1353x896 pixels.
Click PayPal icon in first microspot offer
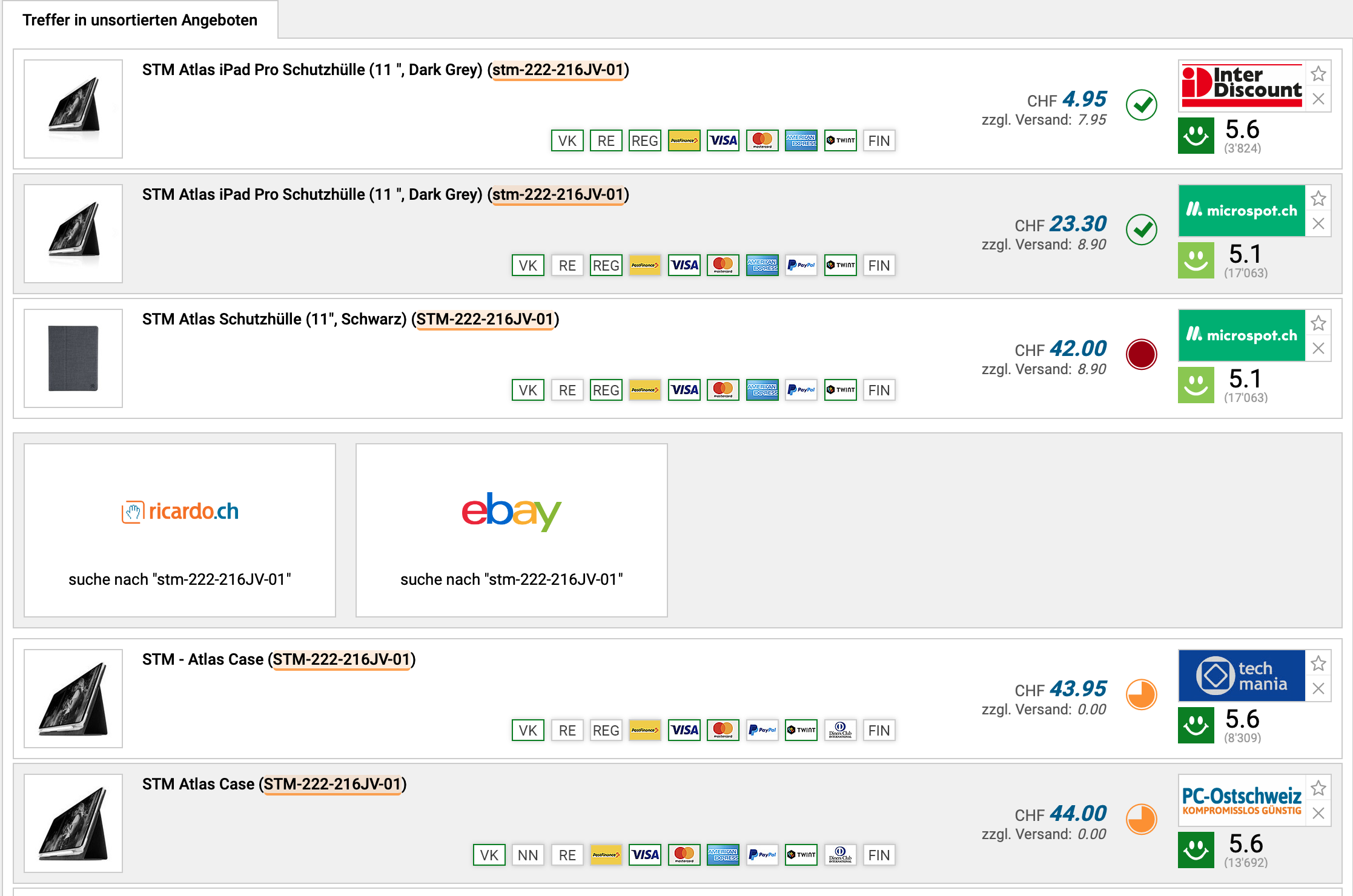pos(801,265)
